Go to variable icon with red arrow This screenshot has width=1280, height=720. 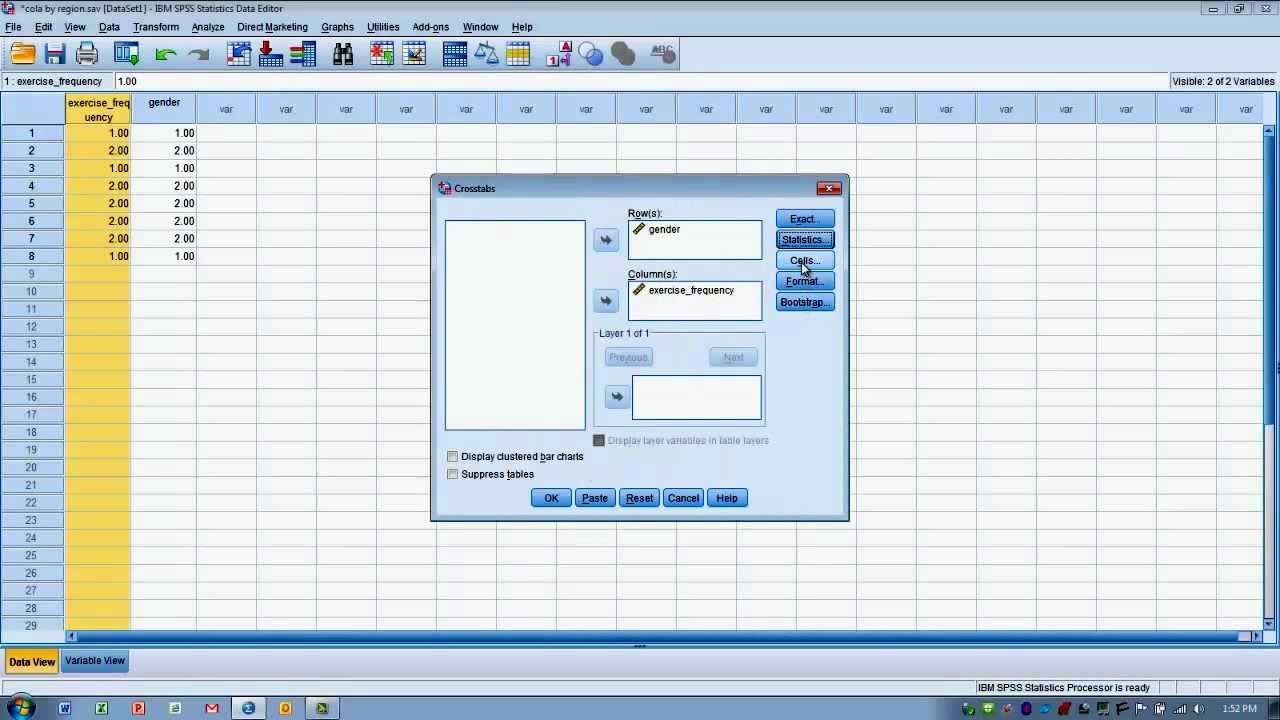(271, 55)
